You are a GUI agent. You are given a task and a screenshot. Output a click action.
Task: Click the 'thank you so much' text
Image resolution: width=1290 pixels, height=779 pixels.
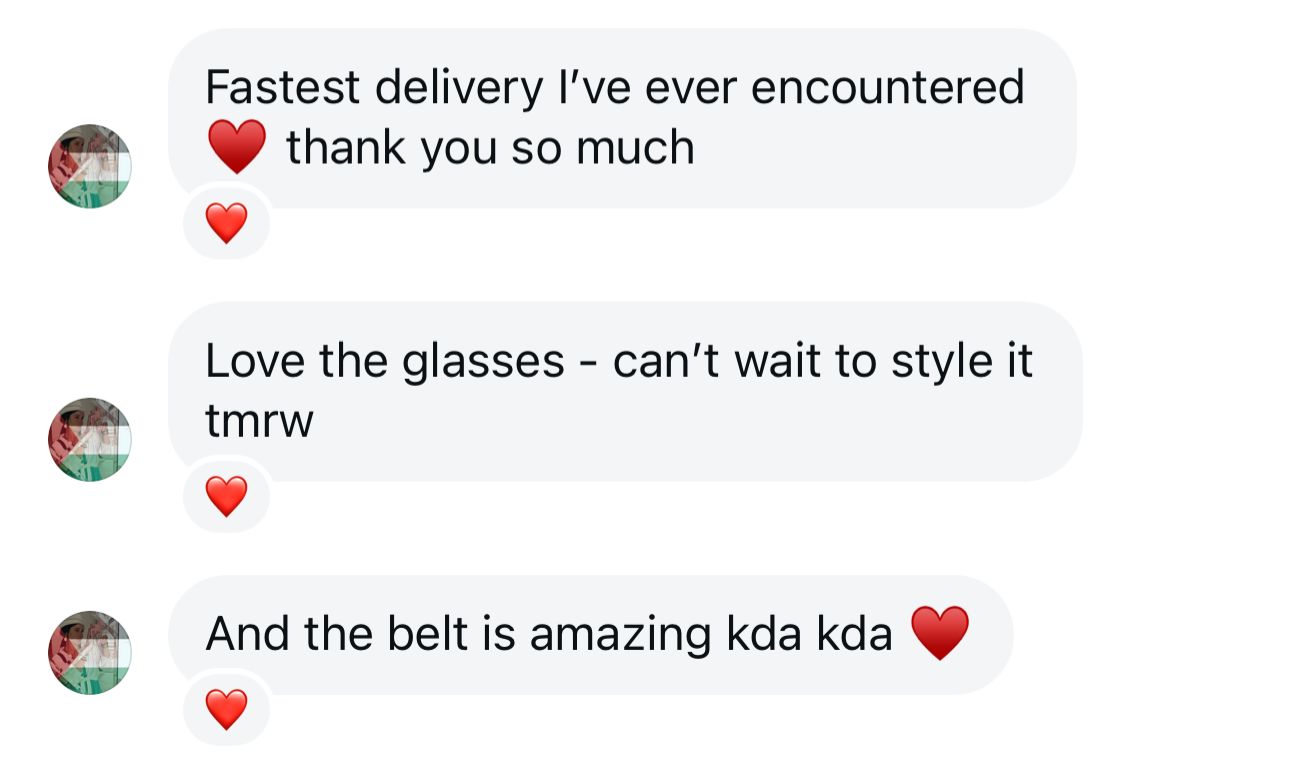pyautogui.click(x=490, y=148)
